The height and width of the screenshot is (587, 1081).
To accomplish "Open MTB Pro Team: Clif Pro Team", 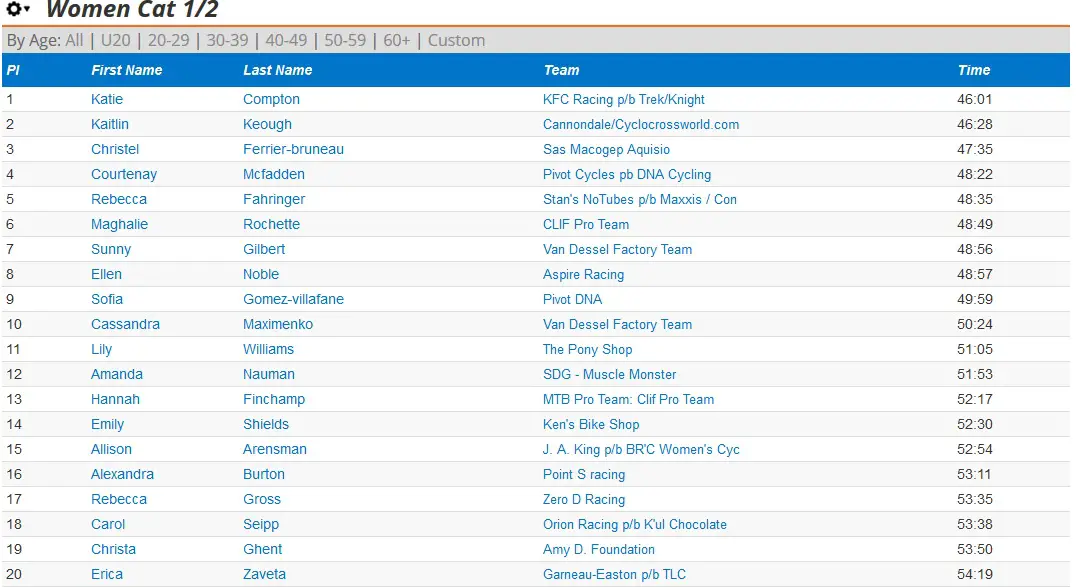I will (x=628, y=399).
